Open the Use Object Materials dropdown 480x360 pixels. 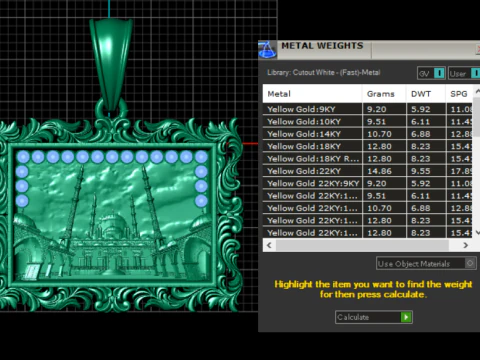(x=426, y=263)
